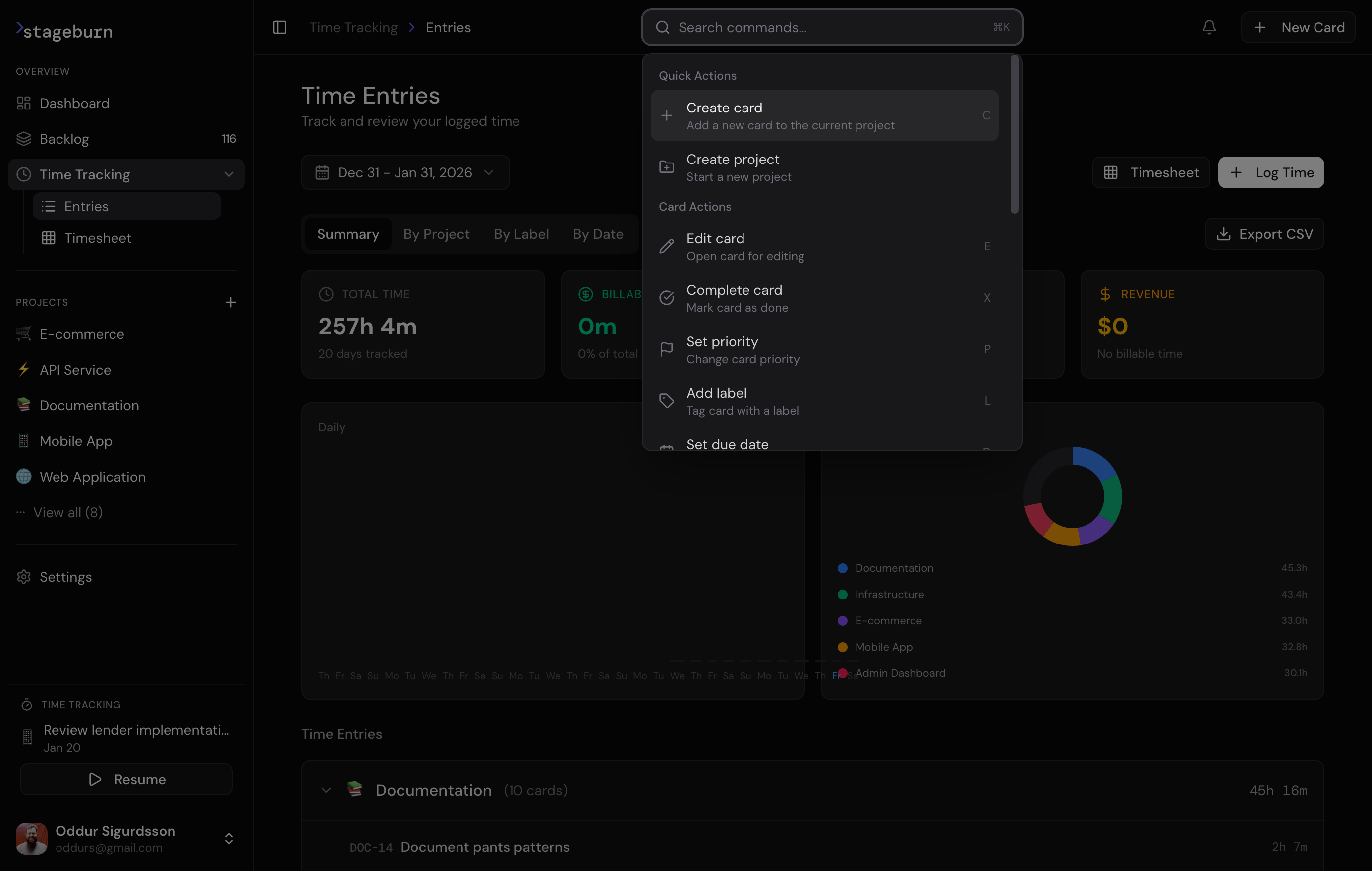
Task: Click the add project plus icon
Action: coord(231,302)
